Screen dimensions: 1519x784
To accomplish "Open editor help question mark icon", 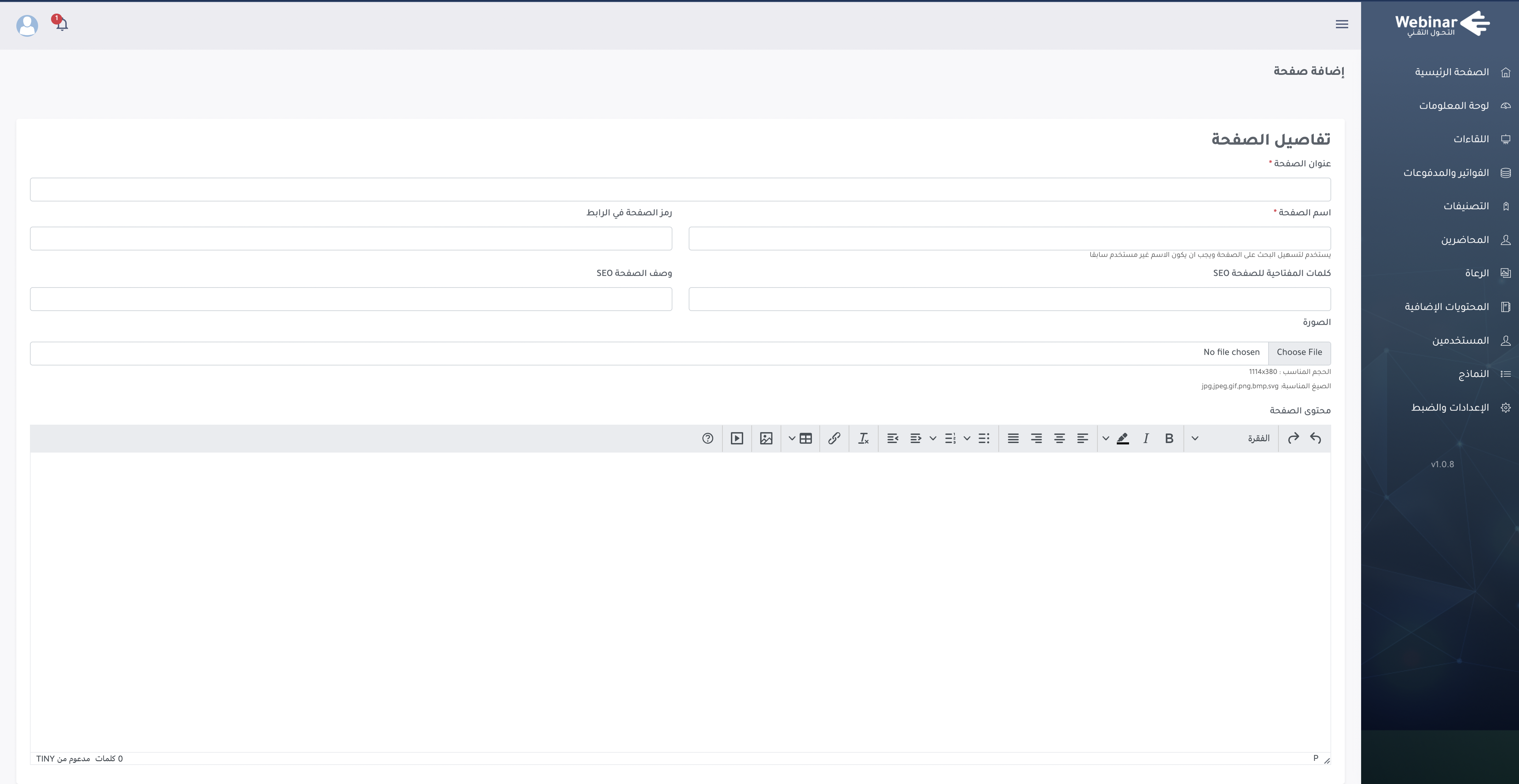I will click(x=708, y=438).
